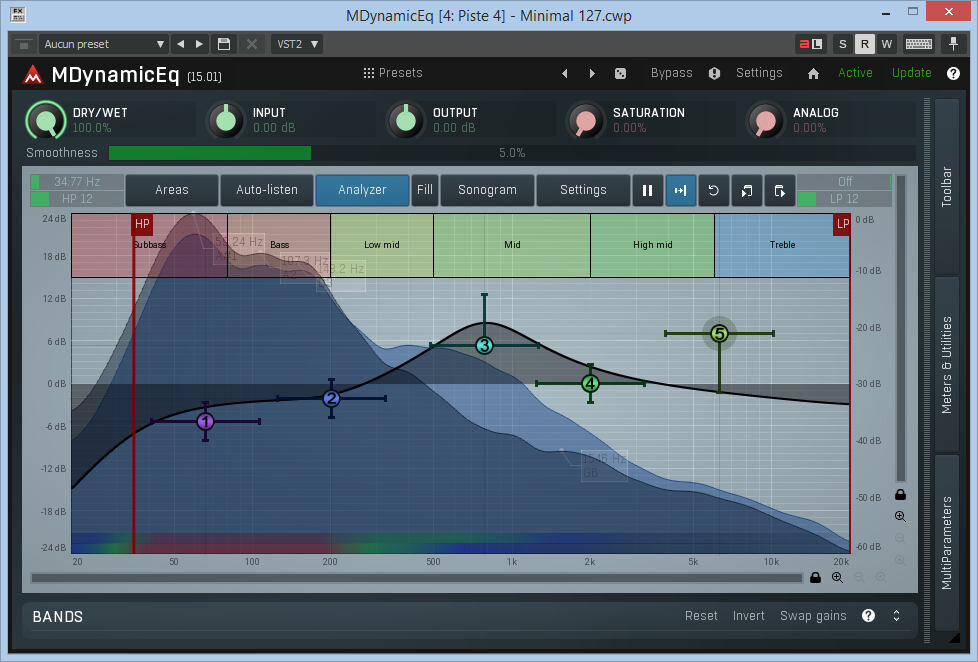Viewport: 978px width, 662px height.
Task: Go to the next host preset arrow
Action: pyautogui.click(x=199, y=44)
